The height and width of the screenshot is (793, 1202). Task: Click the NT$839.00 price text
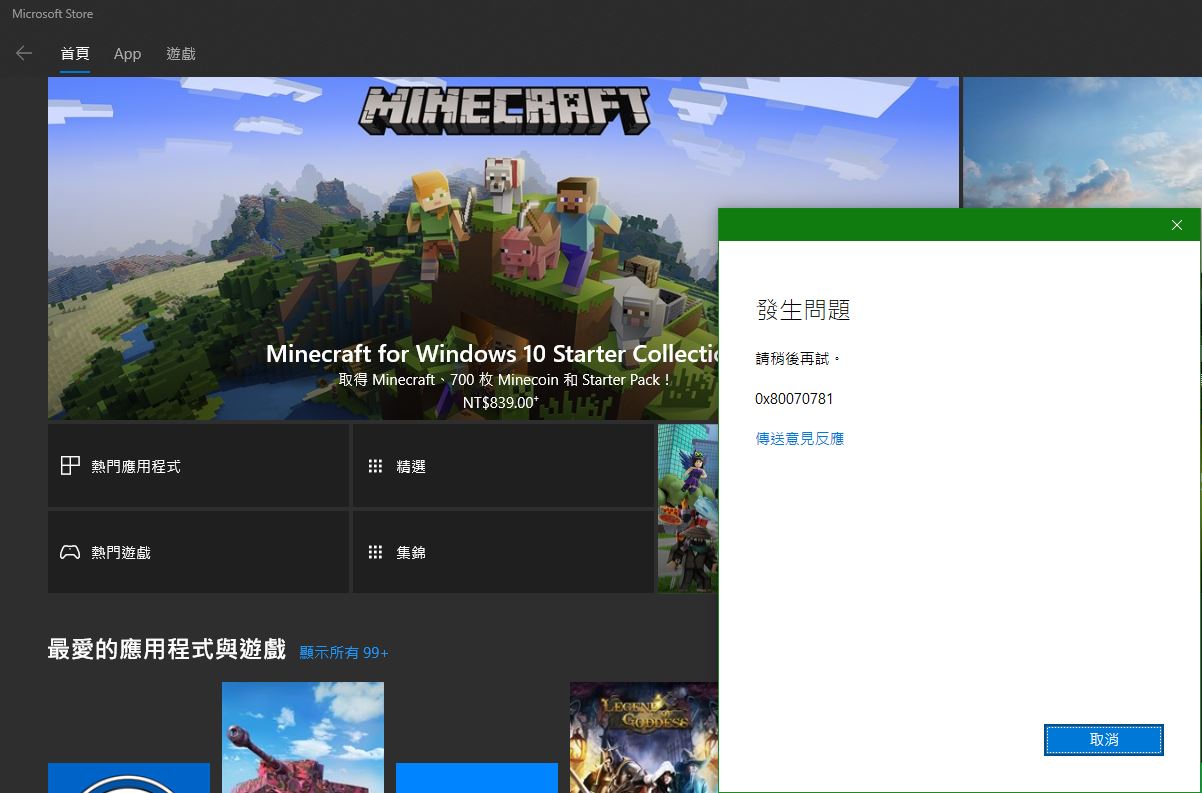point(501,402)
